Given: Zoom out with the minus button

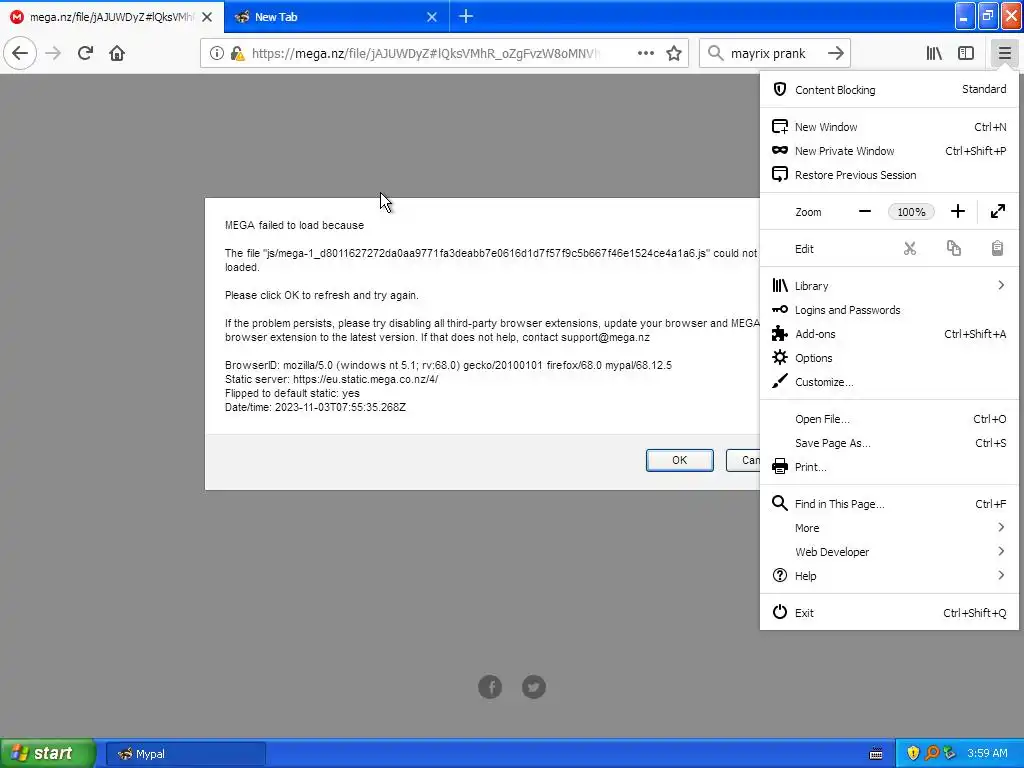Looking at the screenshot, I should (865, 212).
